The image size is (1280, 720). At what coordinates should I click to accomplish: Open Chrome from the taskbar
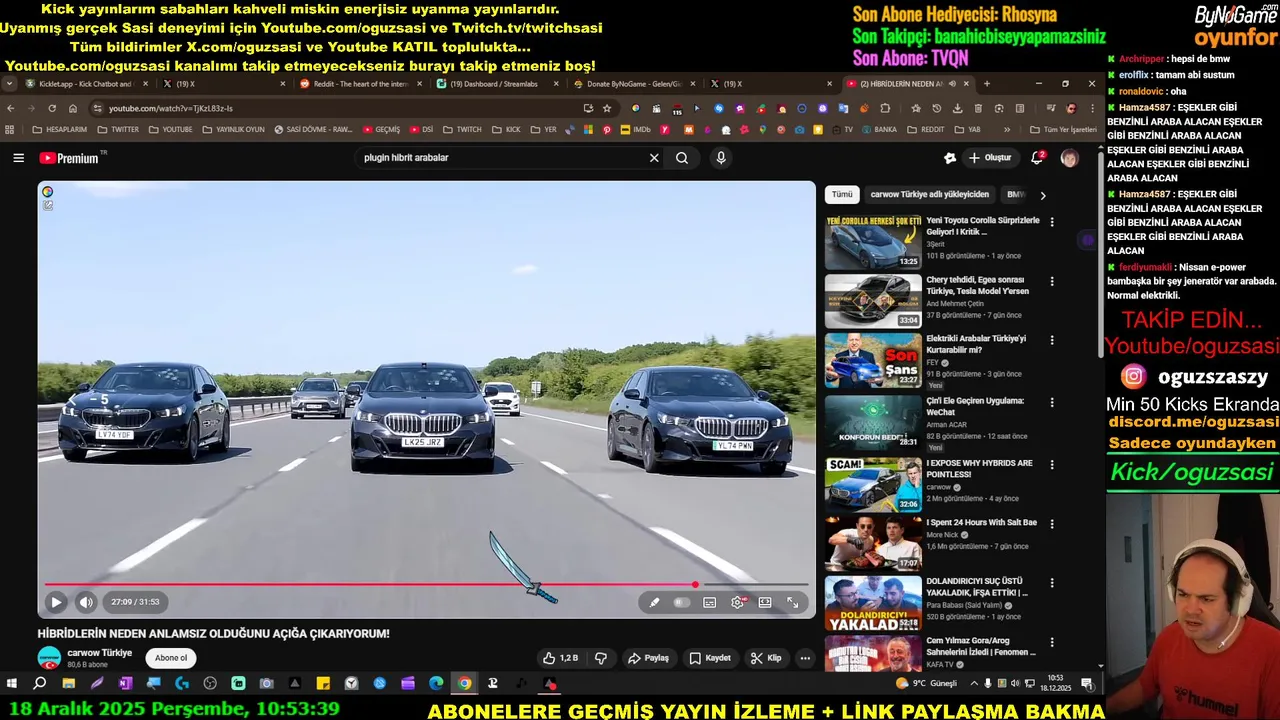464,684
